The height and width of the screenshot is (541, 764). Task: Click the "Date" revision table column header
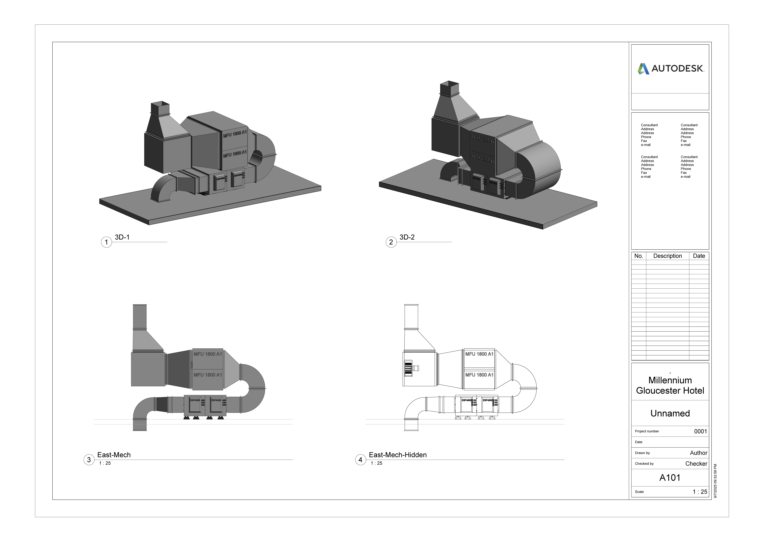click(699, 256)
